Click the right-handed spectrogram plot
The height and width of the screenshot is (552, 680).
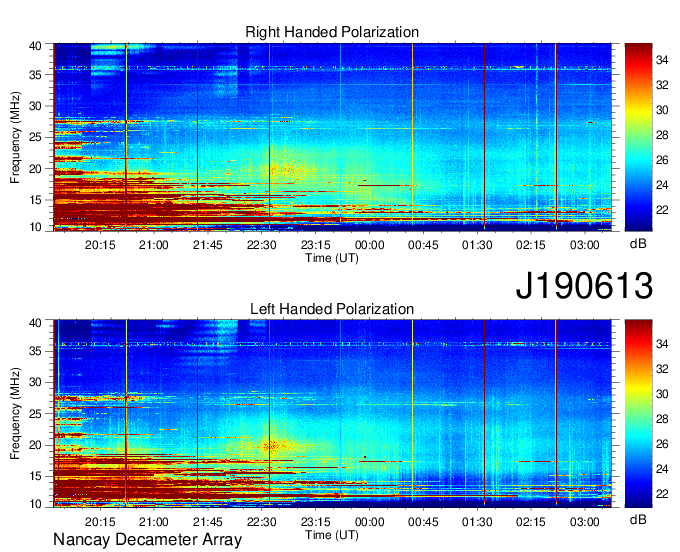click(x=333, y=137)
